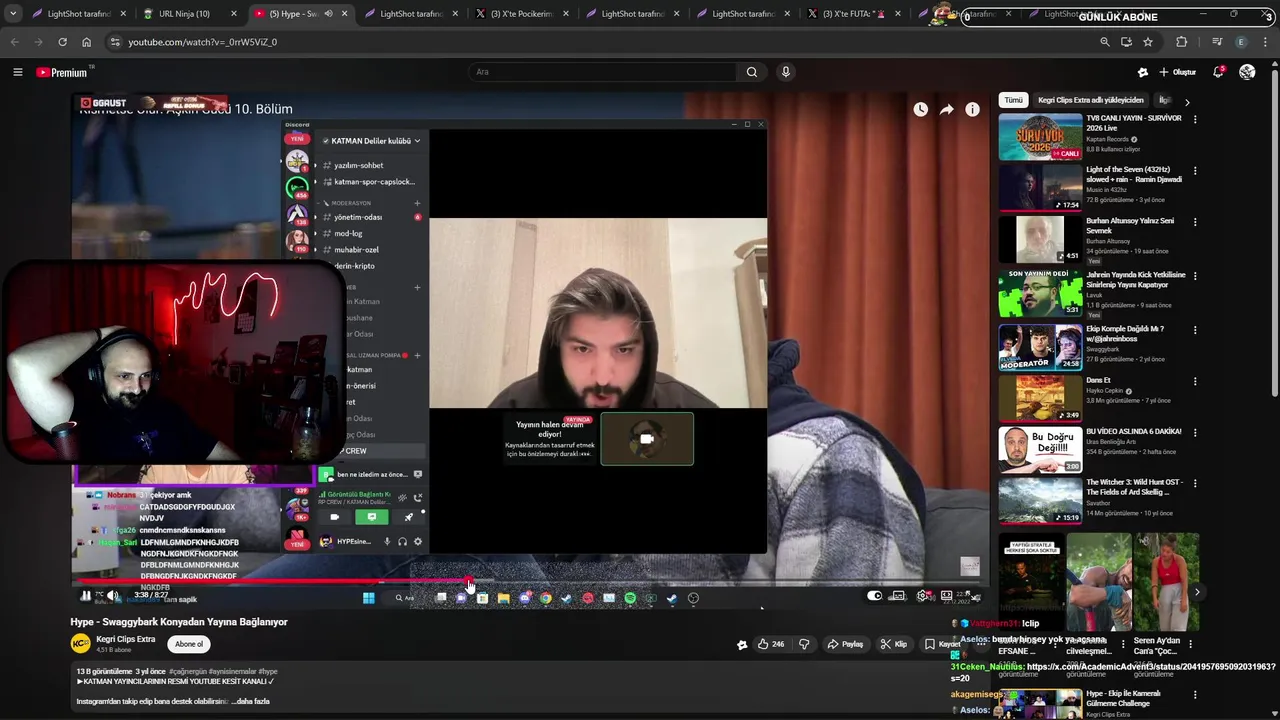Select the Tümü filter chip
The height and width of the screenshot is (720, 1280).
coord(1013,100)
